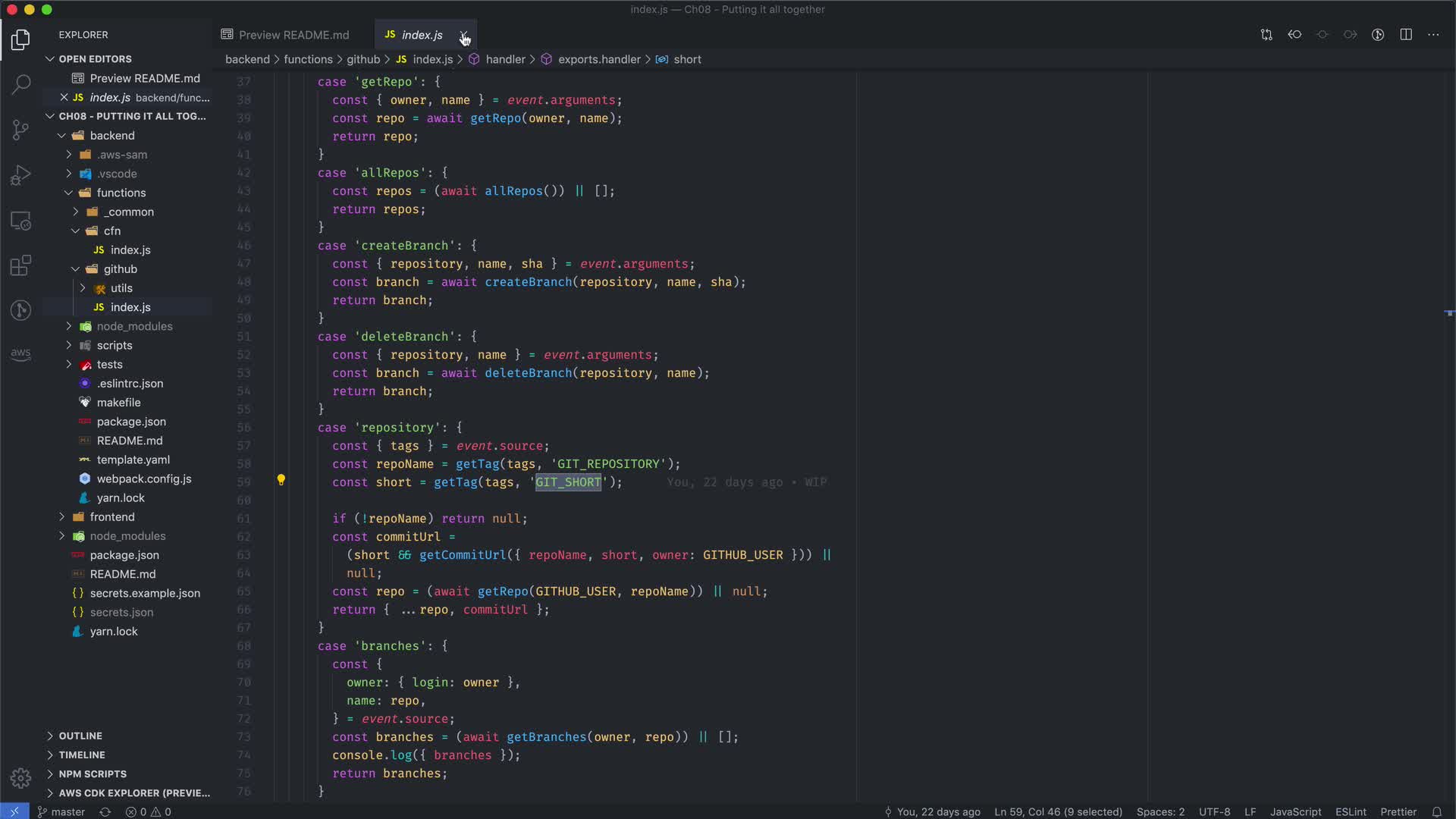This screenshot has width=1456, height=819.
Task: Change language mode from JavaScript
Action: 1295,811
